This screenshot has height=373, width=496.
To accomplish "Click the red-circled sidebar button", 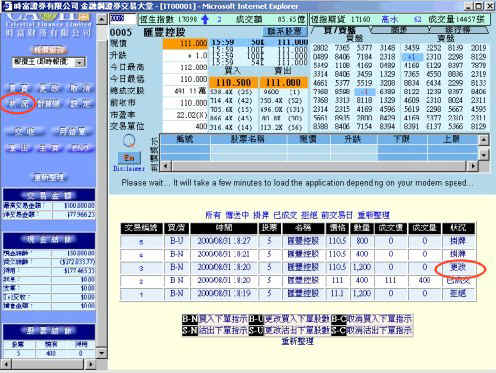I will pos(19,104).
